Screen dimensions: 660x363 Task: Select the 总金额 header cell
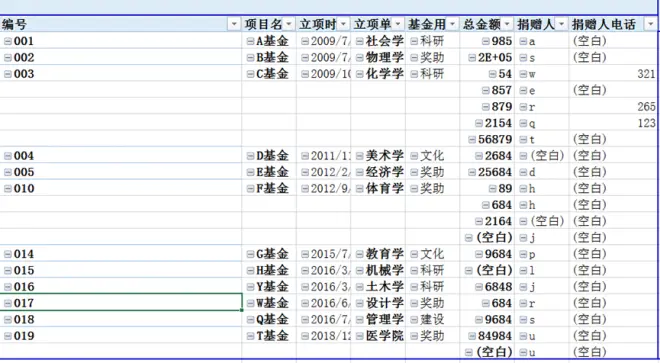point(487,24)
